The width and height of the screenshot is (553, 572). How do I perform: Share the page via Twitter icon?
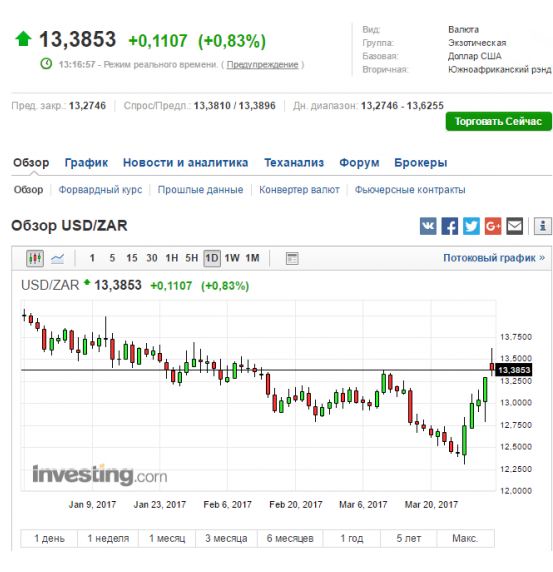coord(471,226)
